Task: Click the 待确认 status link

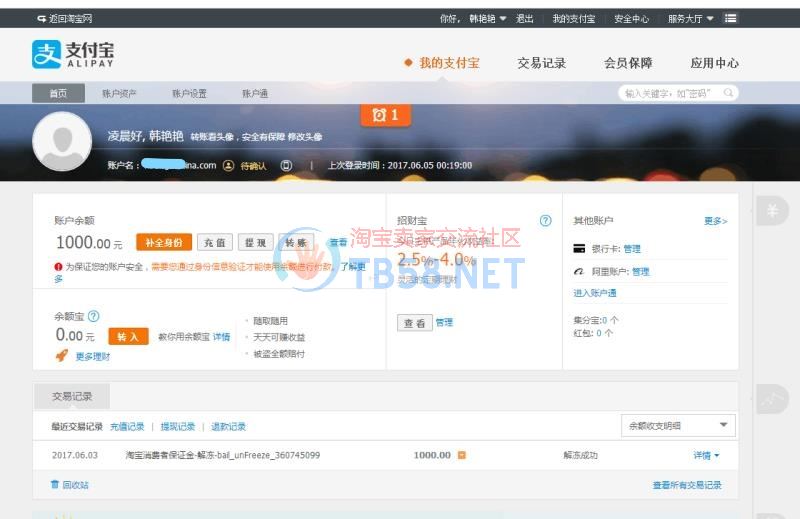Action: [x=253, y=166]
